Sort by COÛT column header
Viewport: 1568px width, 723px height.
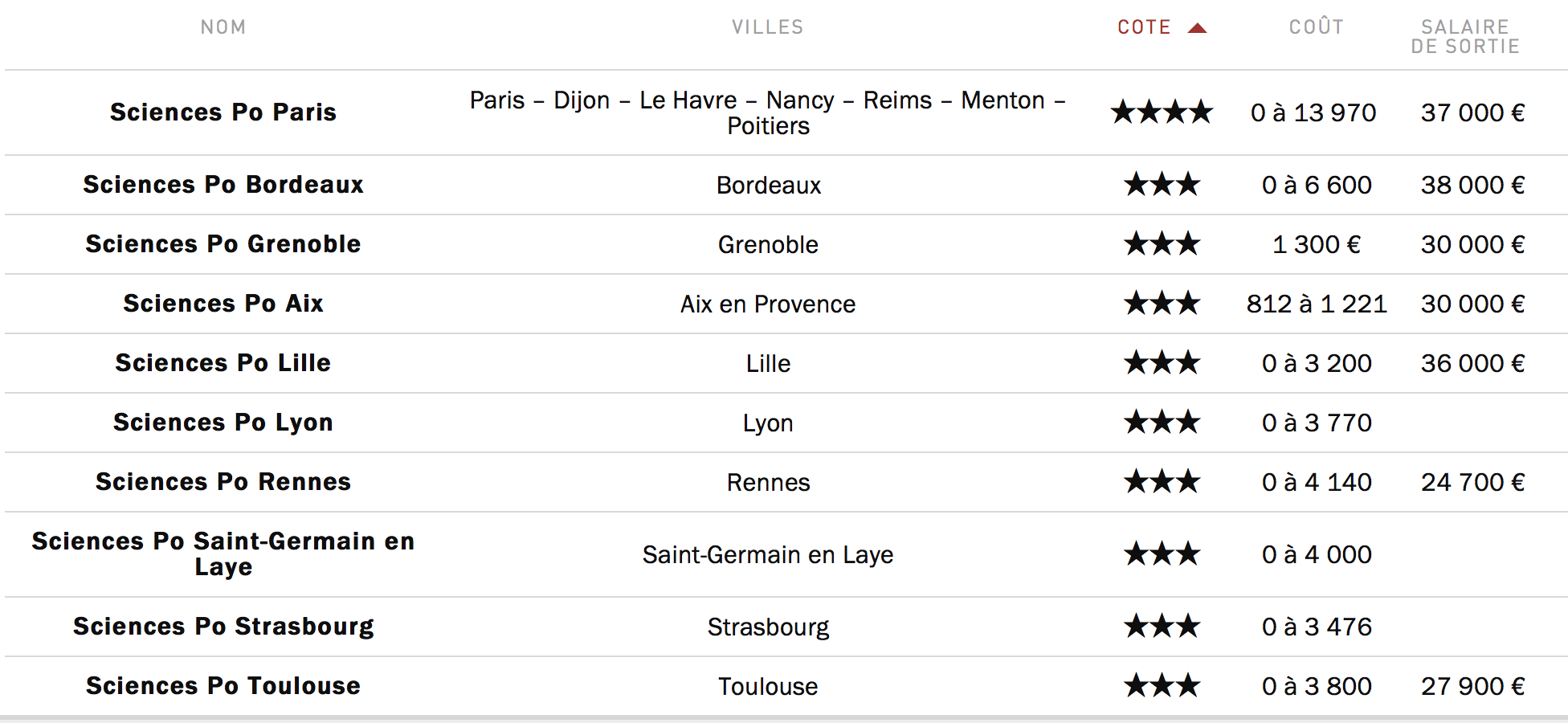[x=1316, y=27]
